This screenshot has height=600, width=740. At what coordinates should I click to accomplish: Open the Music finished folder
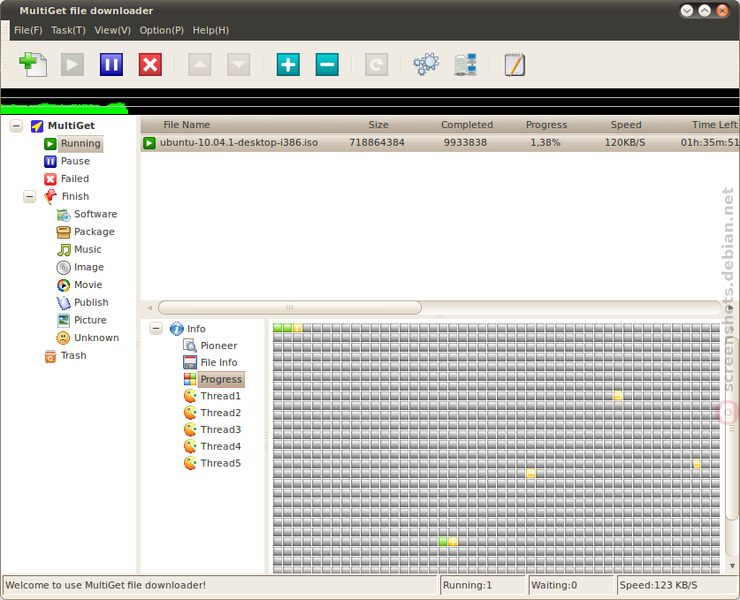coord(87,249)
